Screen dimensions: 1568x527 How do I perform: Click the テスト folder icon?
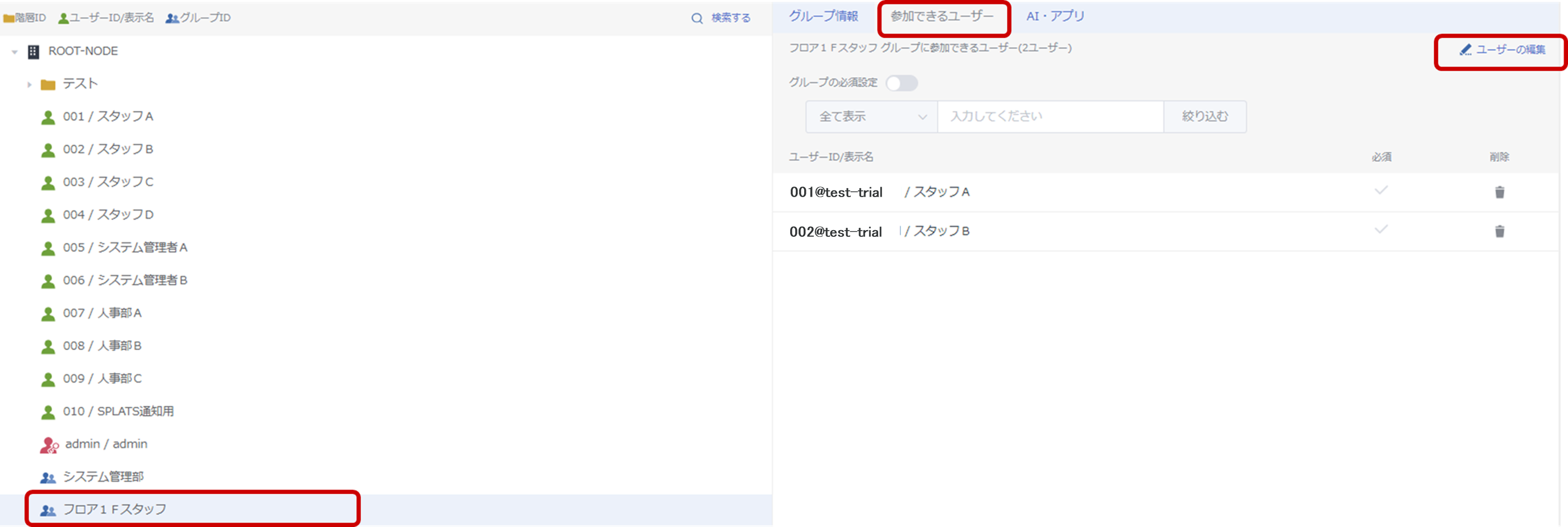[48, 85]
